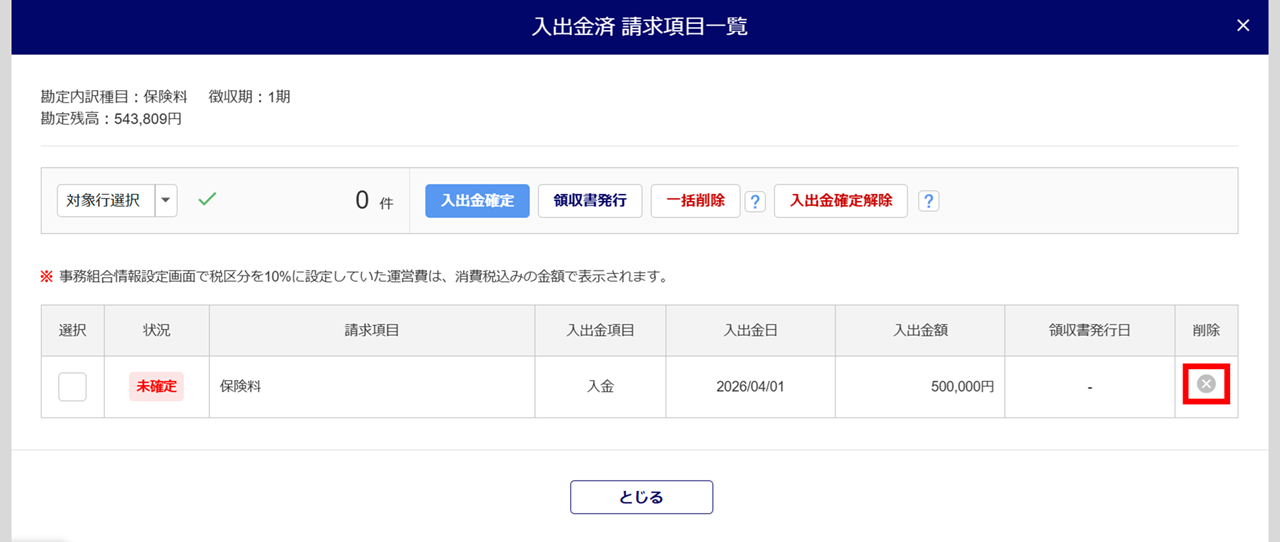Viewport: 1280px width, 542px height.
Task: Click the 領収書発行 button
Action: click(x=590, y=200)
